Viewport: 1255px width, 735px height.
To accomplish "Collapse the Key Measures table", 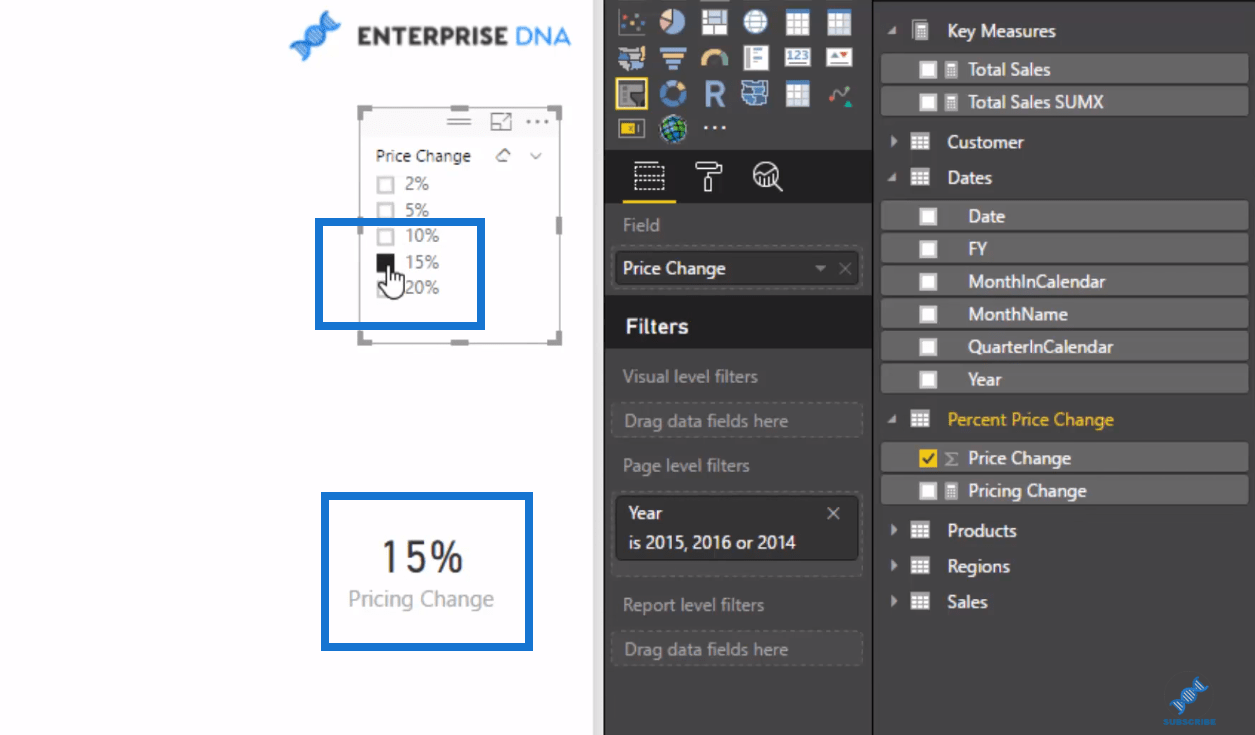I will click(892, 32).
